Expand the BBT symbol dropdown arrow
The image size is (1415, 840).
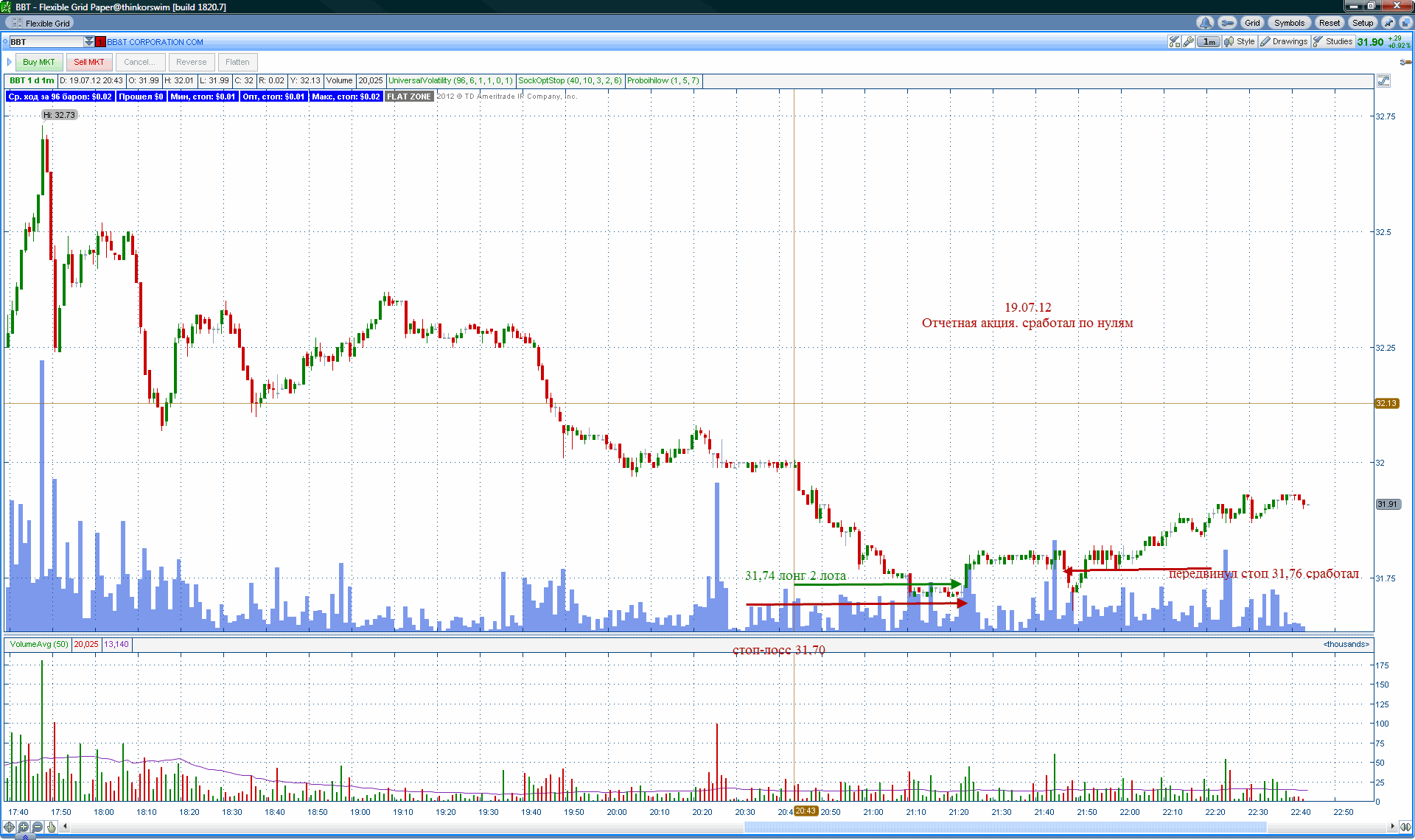(89, 42)
